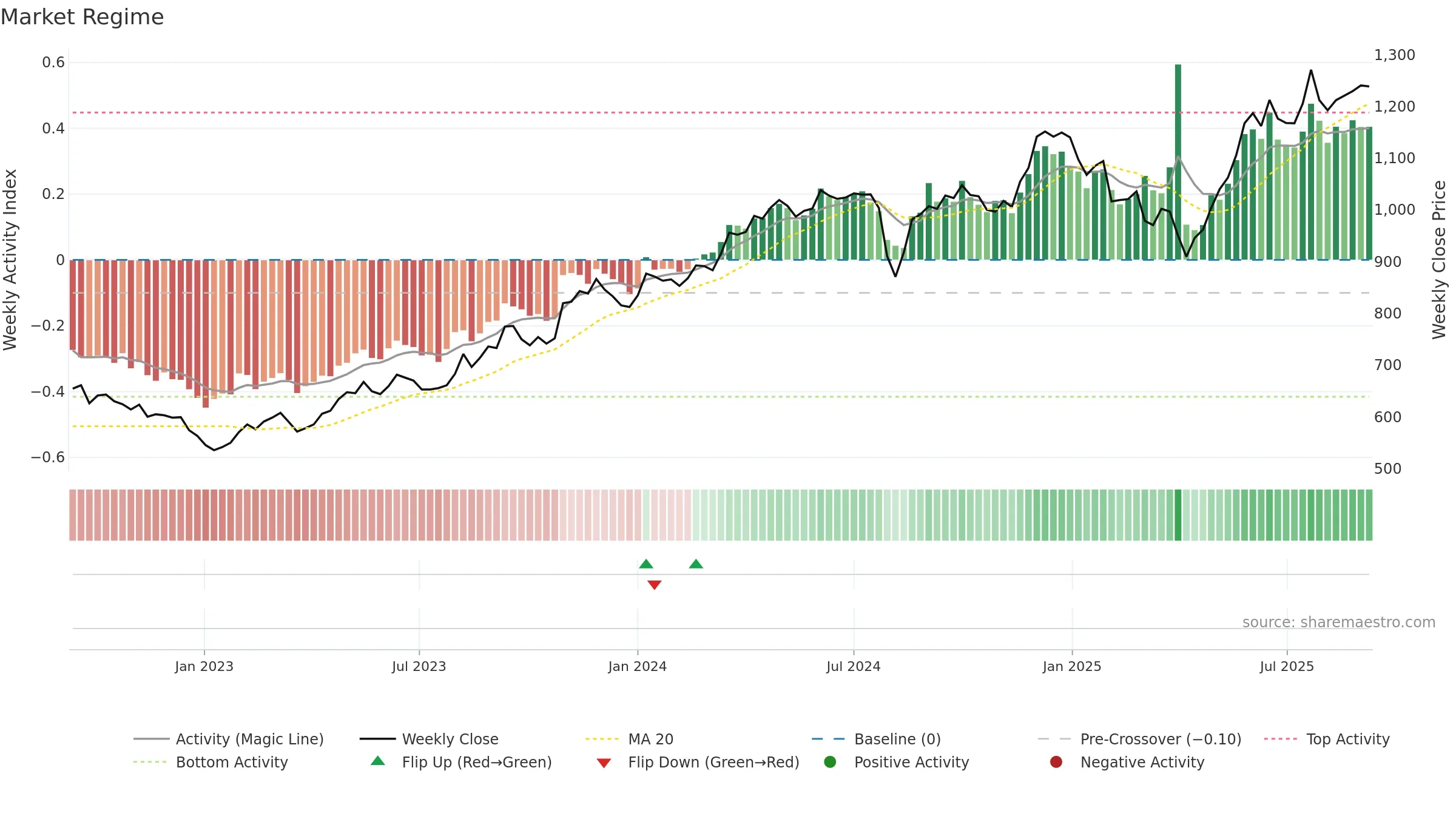Click the Jan 2023 x-axis label
The width and height of the screenshot is (1456, 819).
(x=204, y=666)
